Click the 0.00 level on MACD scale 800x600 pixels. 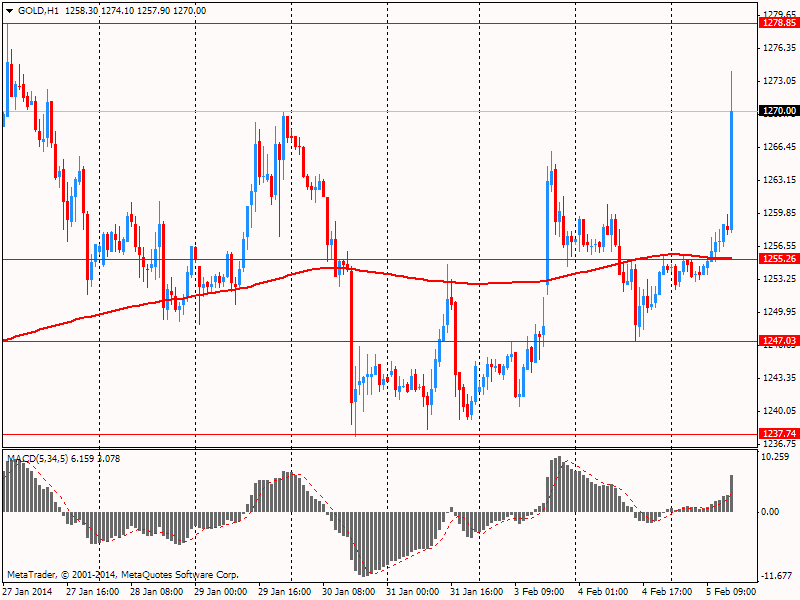pyautogui.click(x=772, y=512)
